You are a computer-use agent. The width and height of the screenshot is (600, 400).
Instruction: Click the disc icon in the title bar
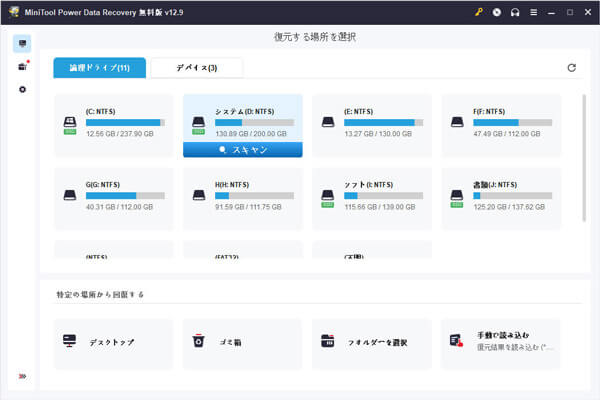click(x=497, y=12)
